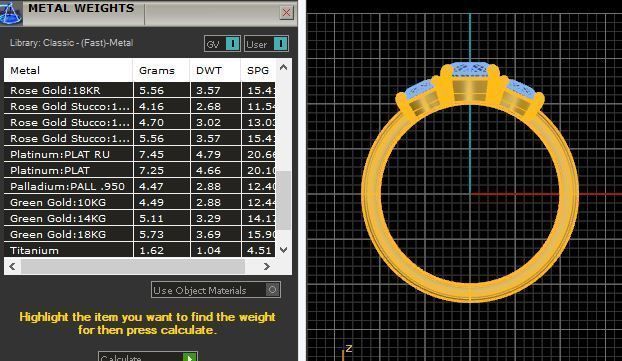Select the right blue side stone
Screen dimensions: 622x361
click(521, 88)
